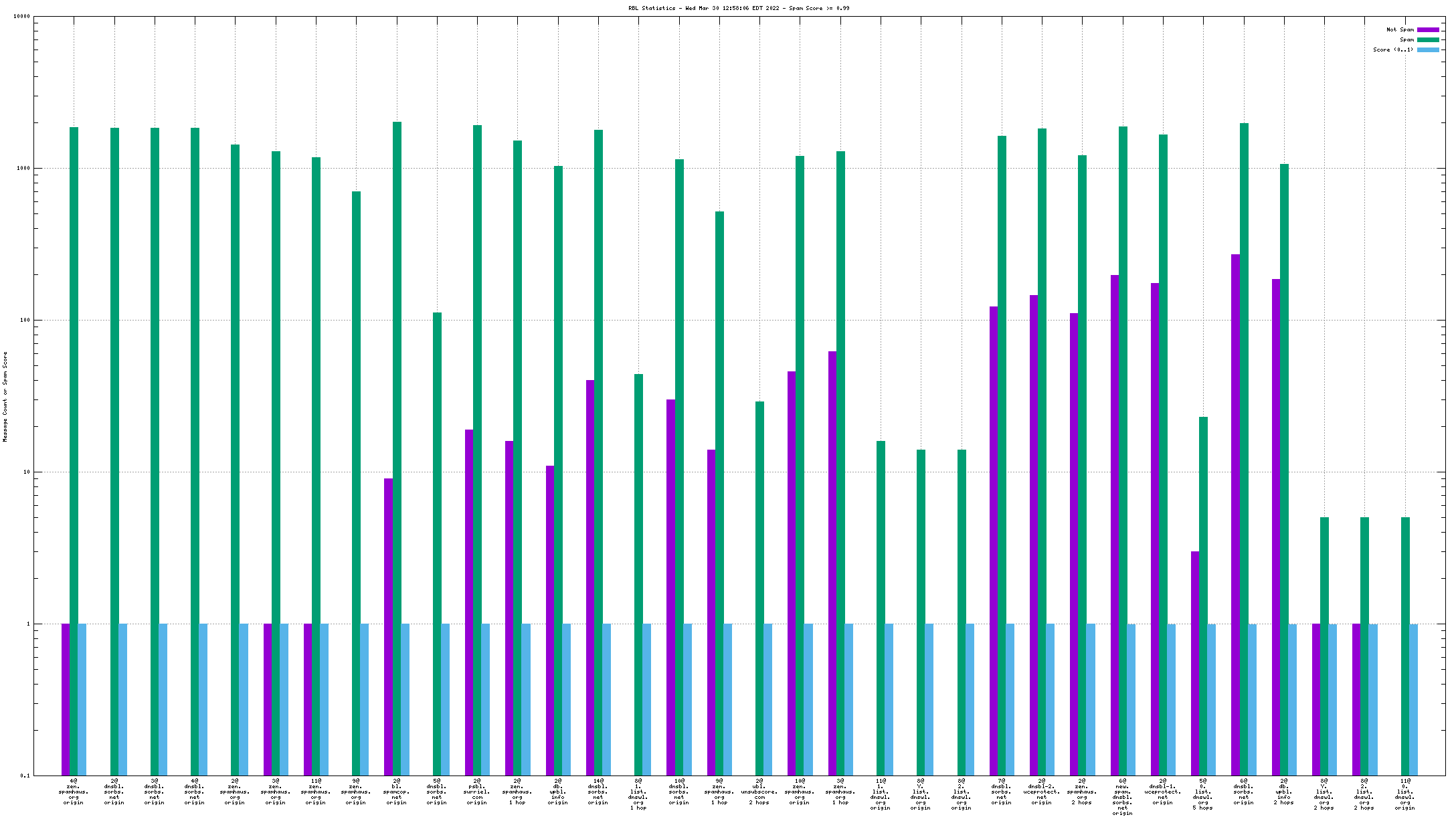The width and height of the screenshot is (1456, 819).
Task: Click the 100 y-axis tick label
Action: pos(24,321)
